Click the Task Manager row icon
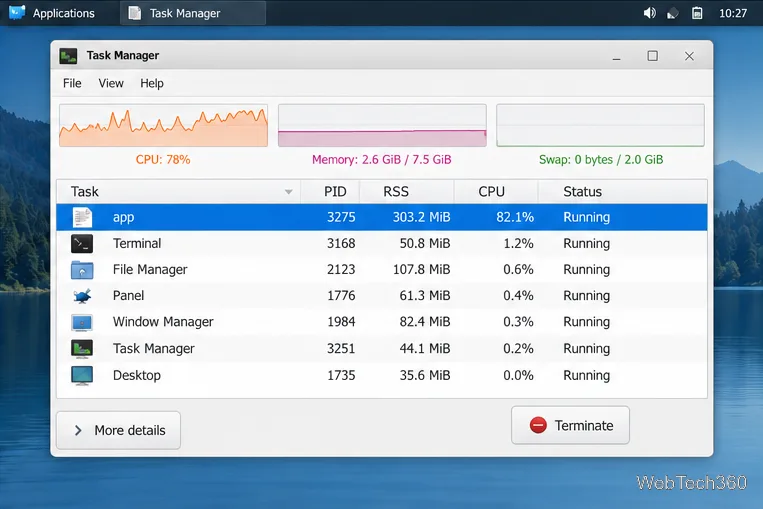 point(82,348)
